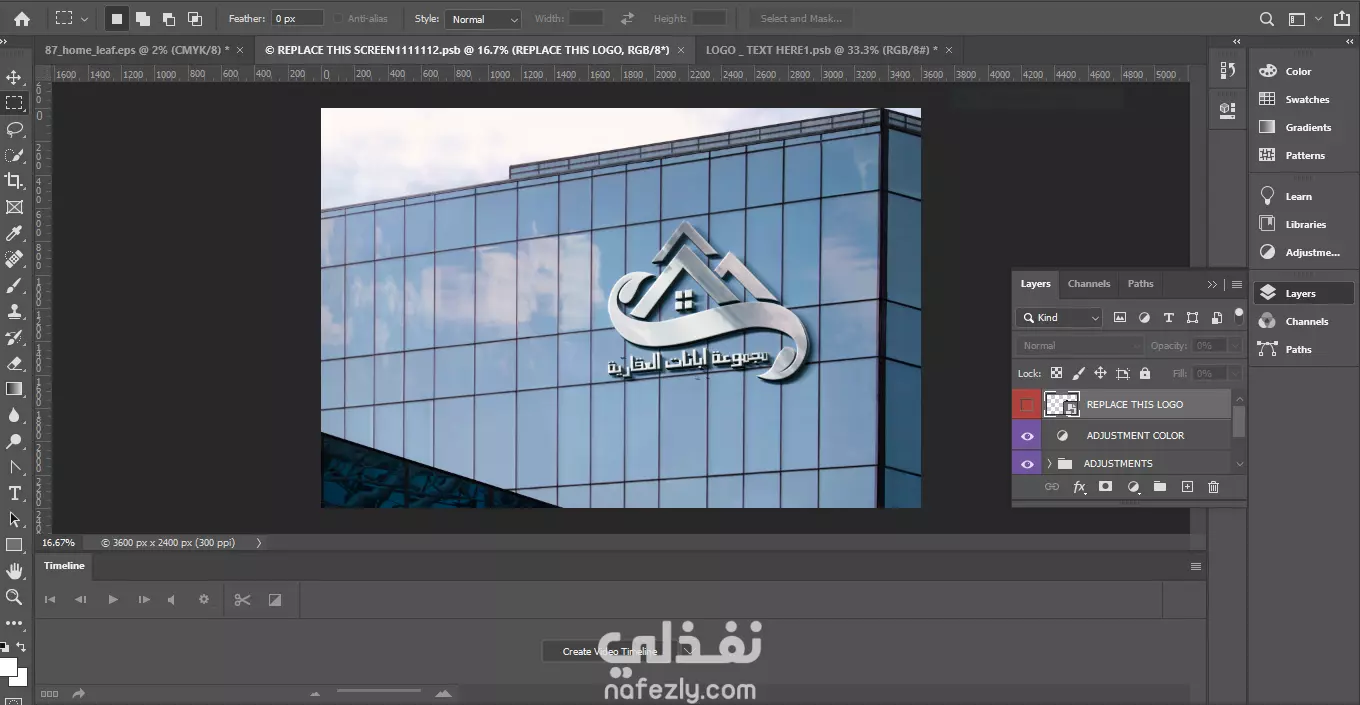Select the Rectangular Marquee tool in toolbox

[x=14, y=103]
